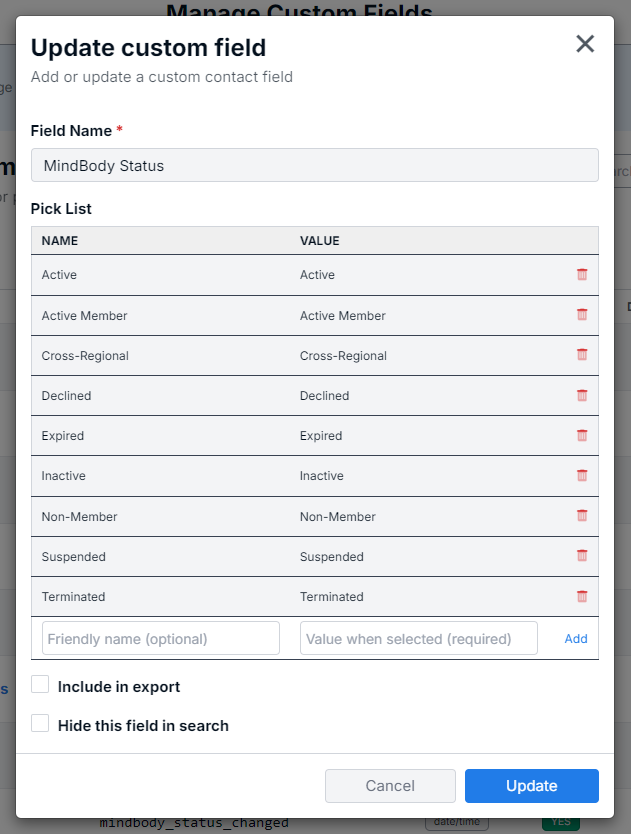Focus the Friendly name input field

[161, 639]
